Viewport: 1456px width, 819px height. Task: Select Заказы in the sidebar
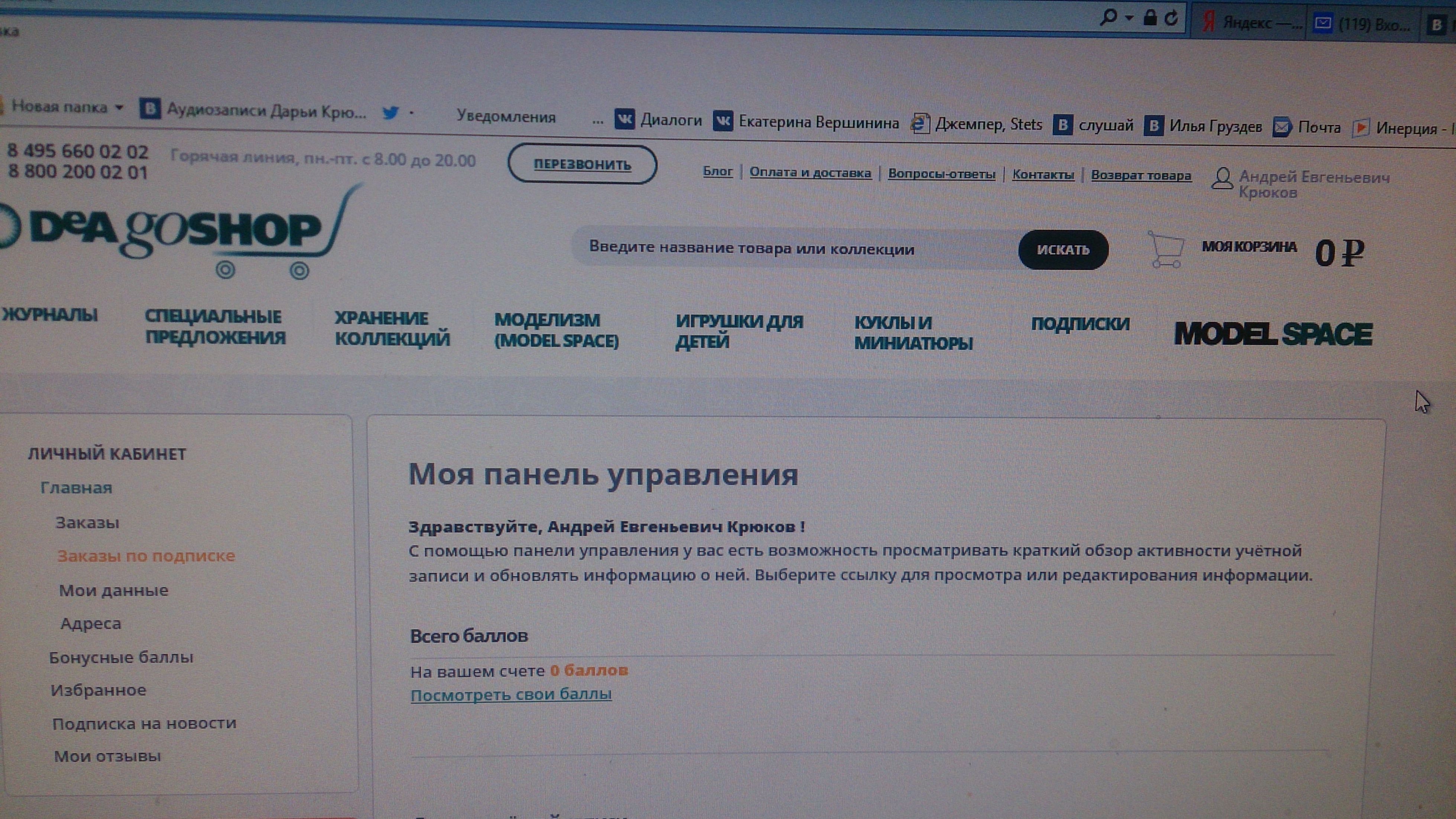click(x=87, y=522)
